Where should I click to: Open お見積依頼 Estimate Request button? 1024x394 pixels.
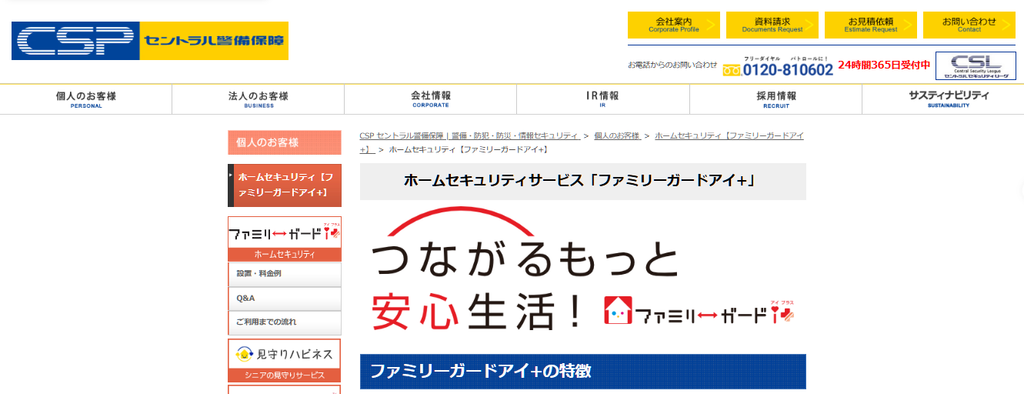coord(871,25)
